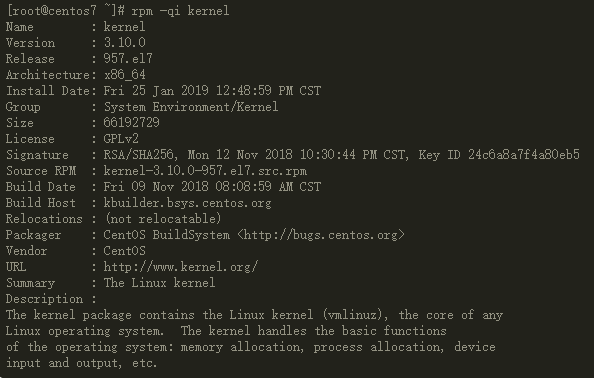This screenshot has height=378, width=594.
Task: Click the rpm -qi kernel command text
Action: click(x=180, y=11)
